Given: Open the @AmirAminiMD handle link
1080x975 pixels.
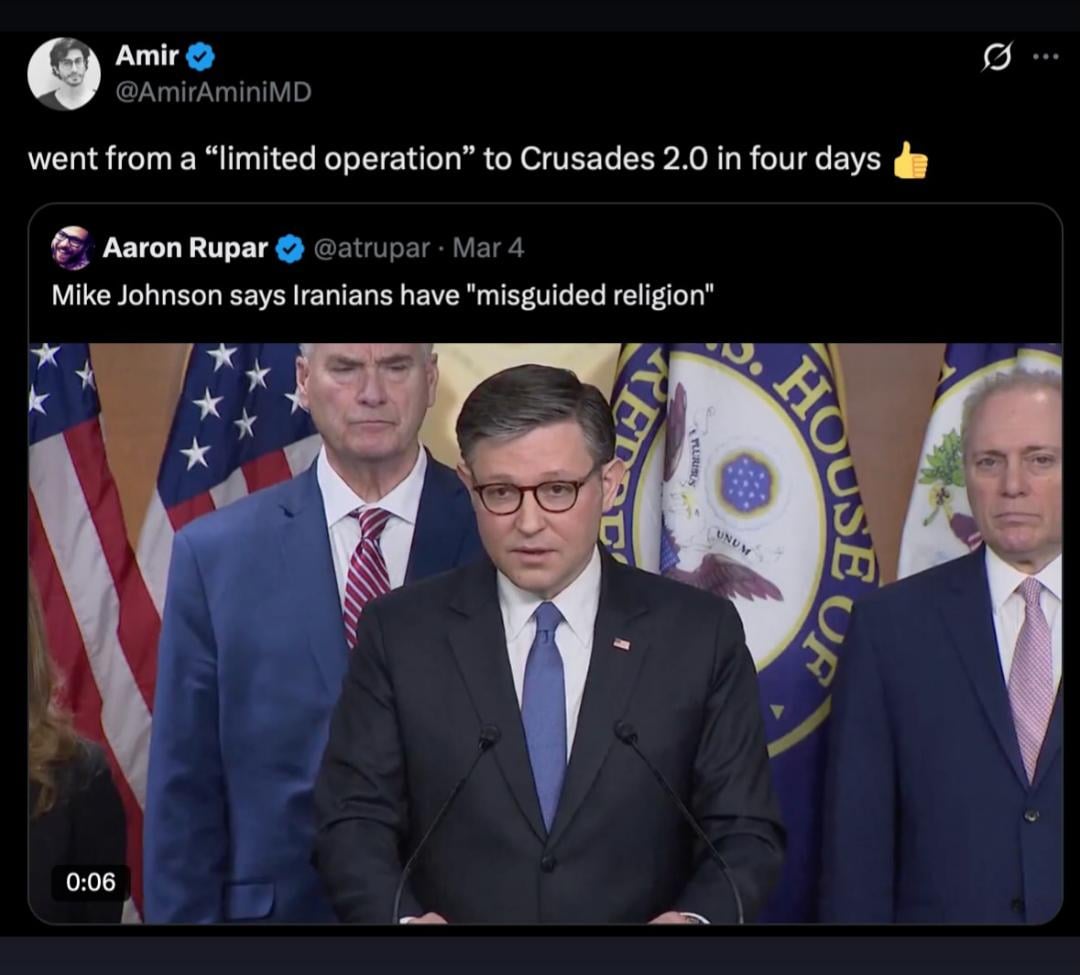Looking at the screenshot, I should (213, 92).
